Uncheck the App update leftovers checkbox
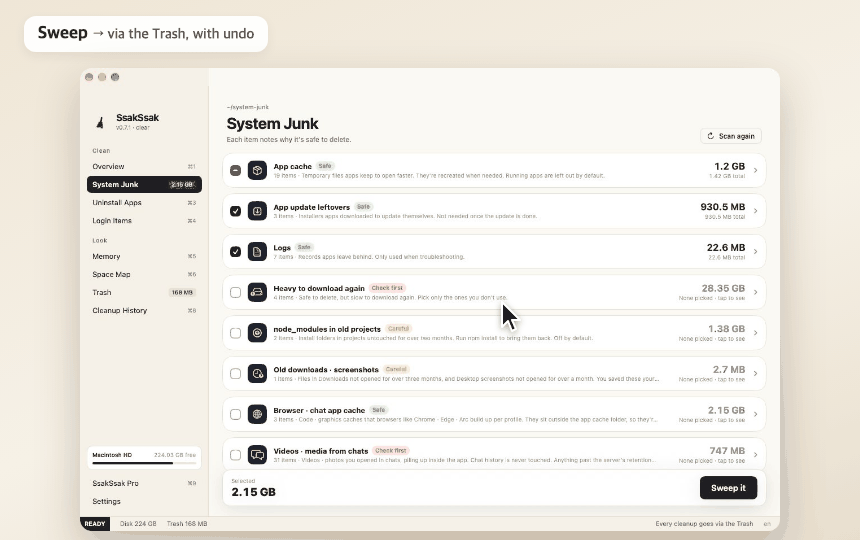Image resolution: width=860 pixels, height=540 pixels. [235, 211]
